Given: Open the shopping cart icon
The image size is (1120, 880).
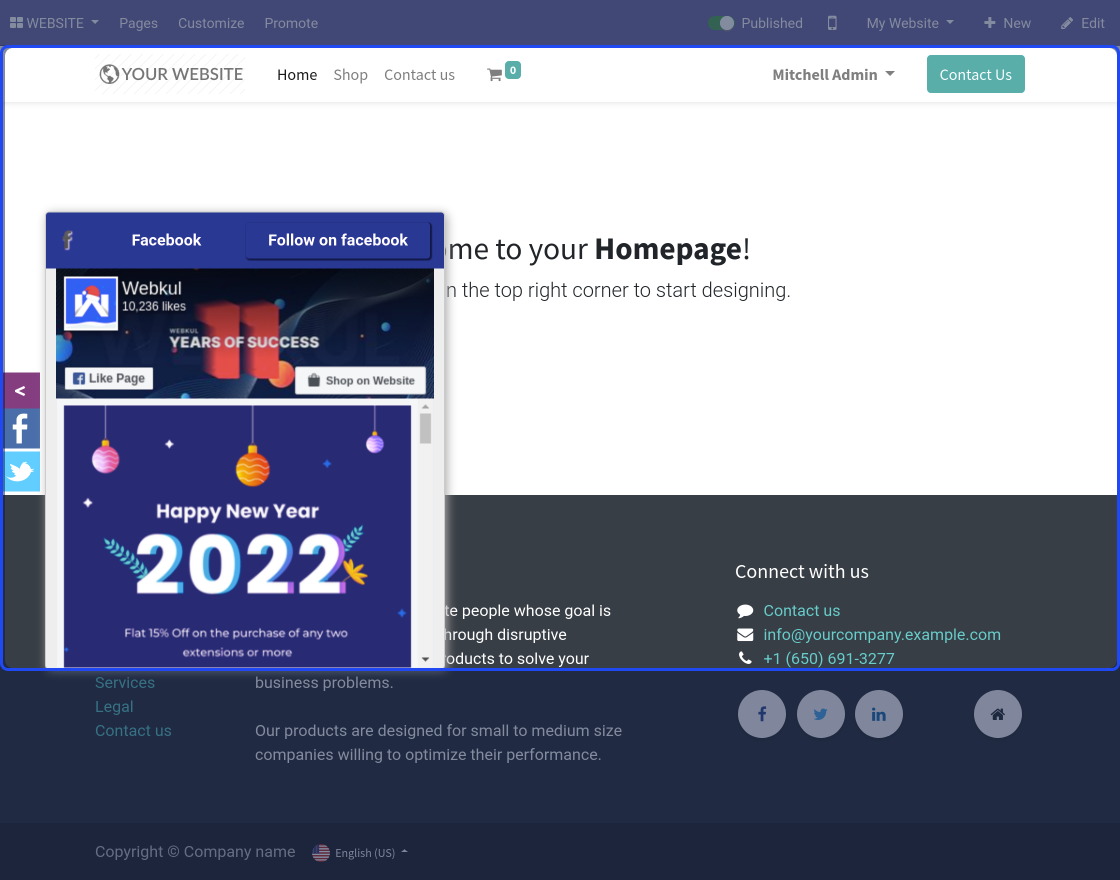Looking at the screenshot, I should click(494, 75).
